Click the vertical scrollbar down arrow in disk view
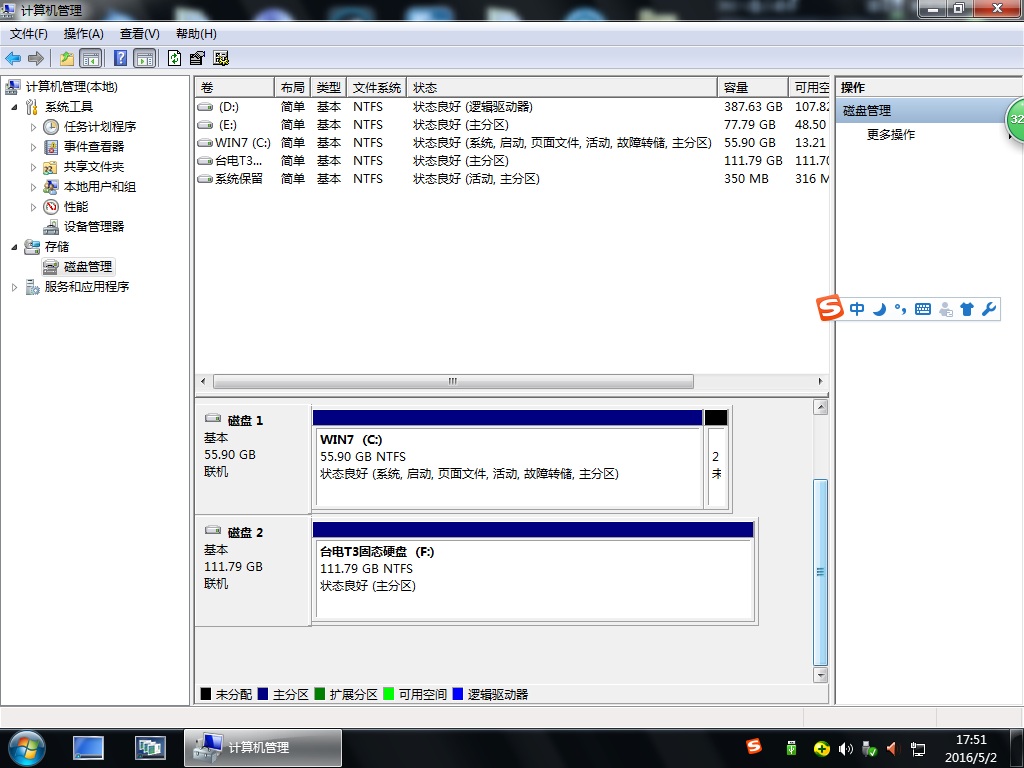The image size is (1024, 768). pyautogui.click(x=820, y=675)
